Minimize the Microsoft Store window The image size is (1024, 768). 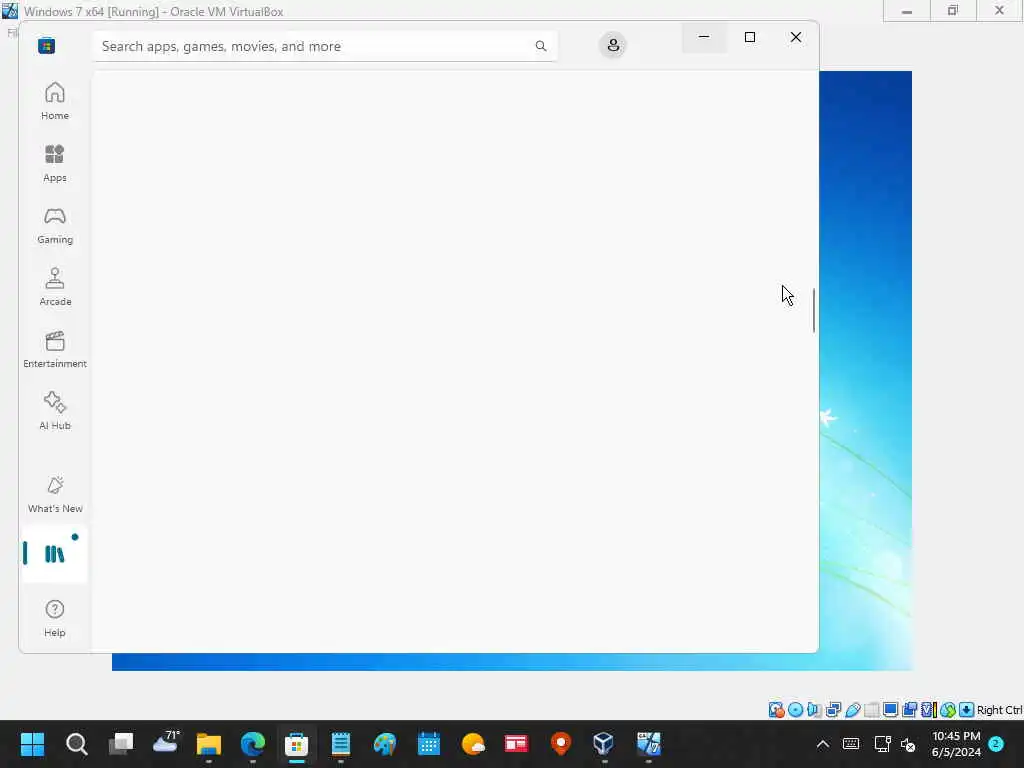coord(704,37)
